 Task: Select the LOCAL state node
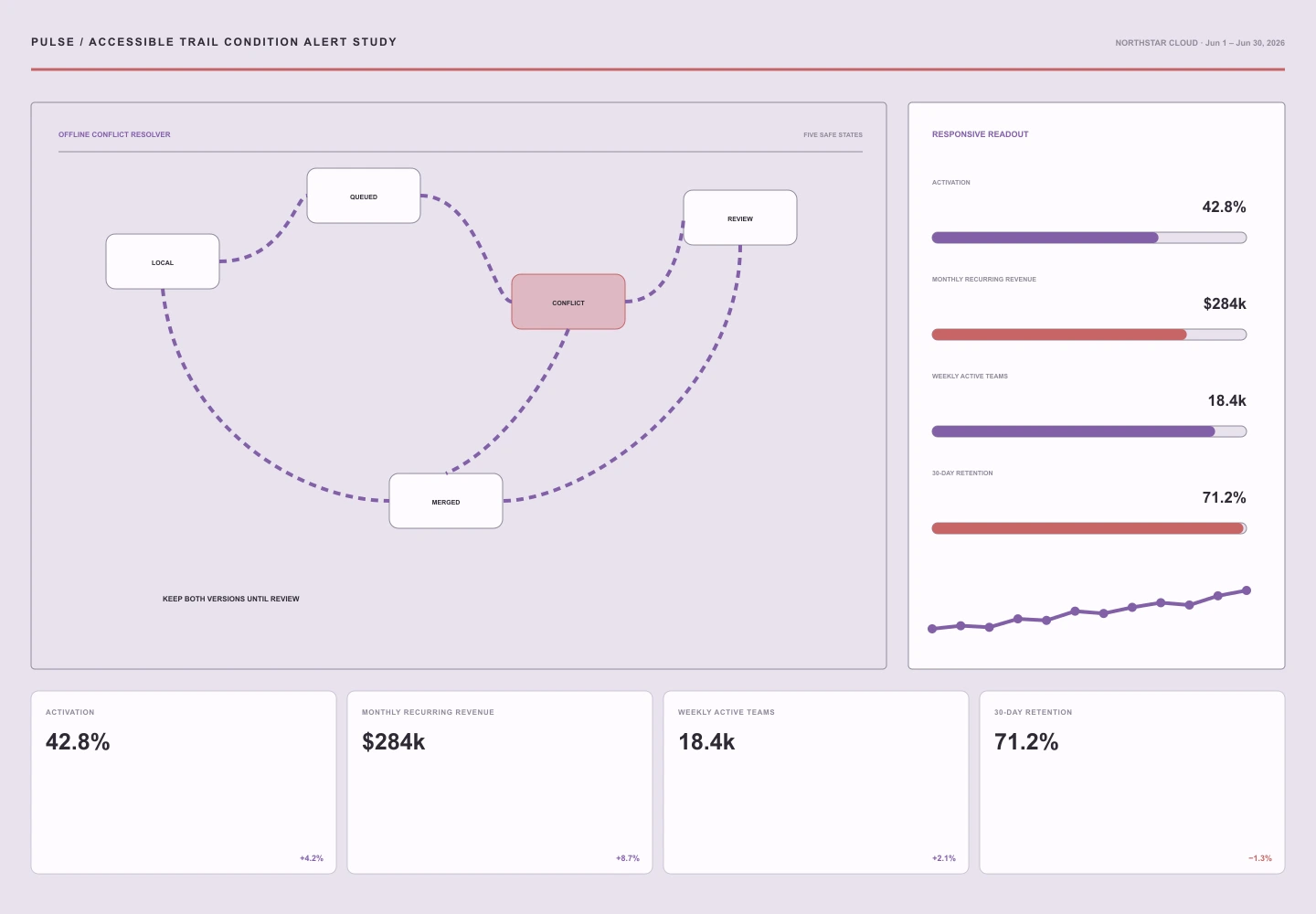pyautogui.click(x=163, y=261)
